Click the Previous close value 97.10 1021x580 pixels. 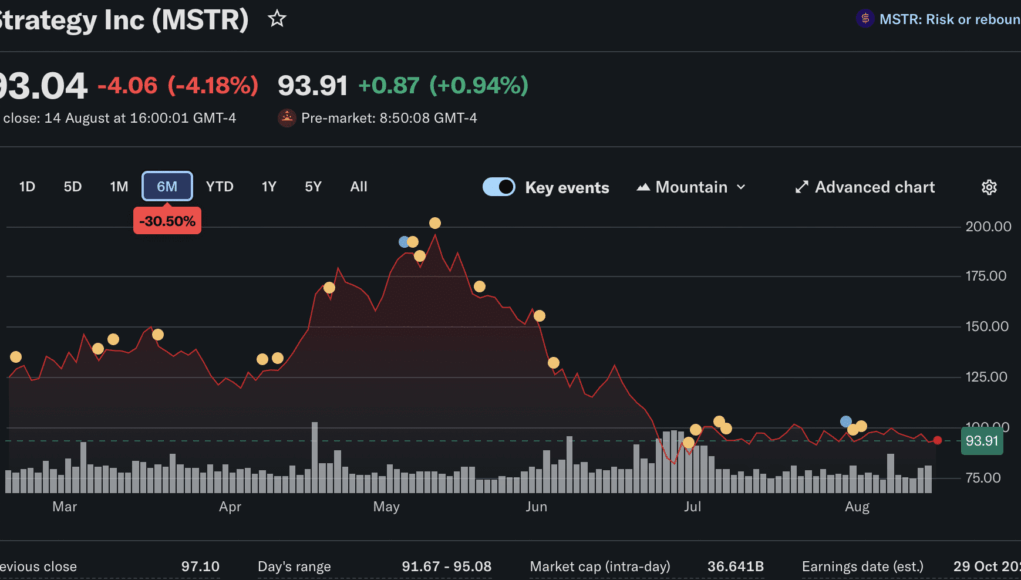pyautogui.click(x=200, y=566)
